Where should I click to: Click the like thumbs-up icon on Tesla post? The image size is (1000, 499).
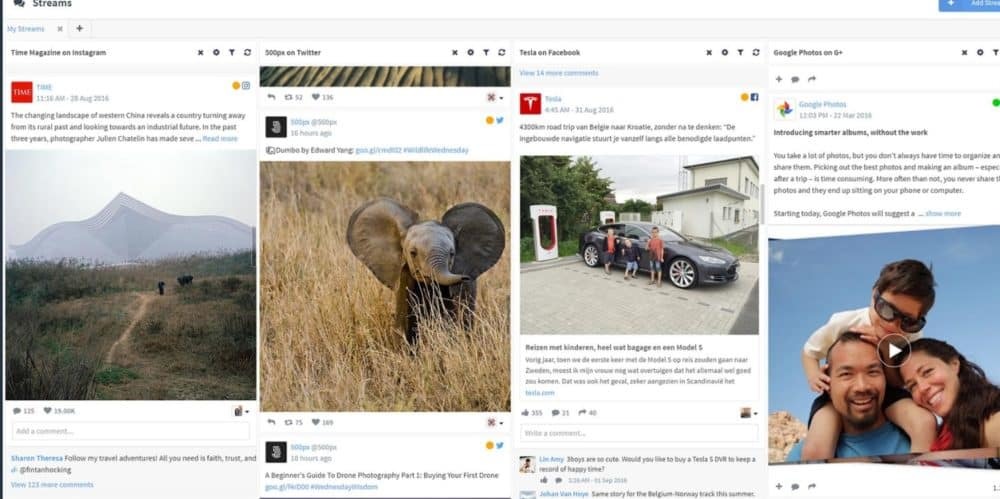pyautogui.click(x=525, y=412)
